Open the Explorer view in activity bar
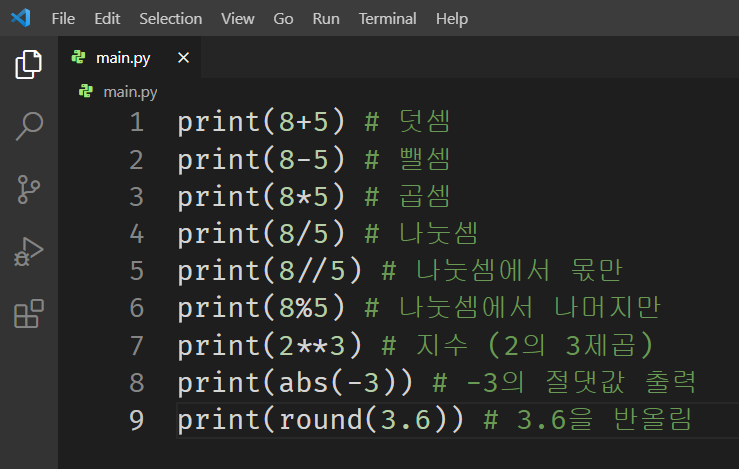 coord(29,64)
